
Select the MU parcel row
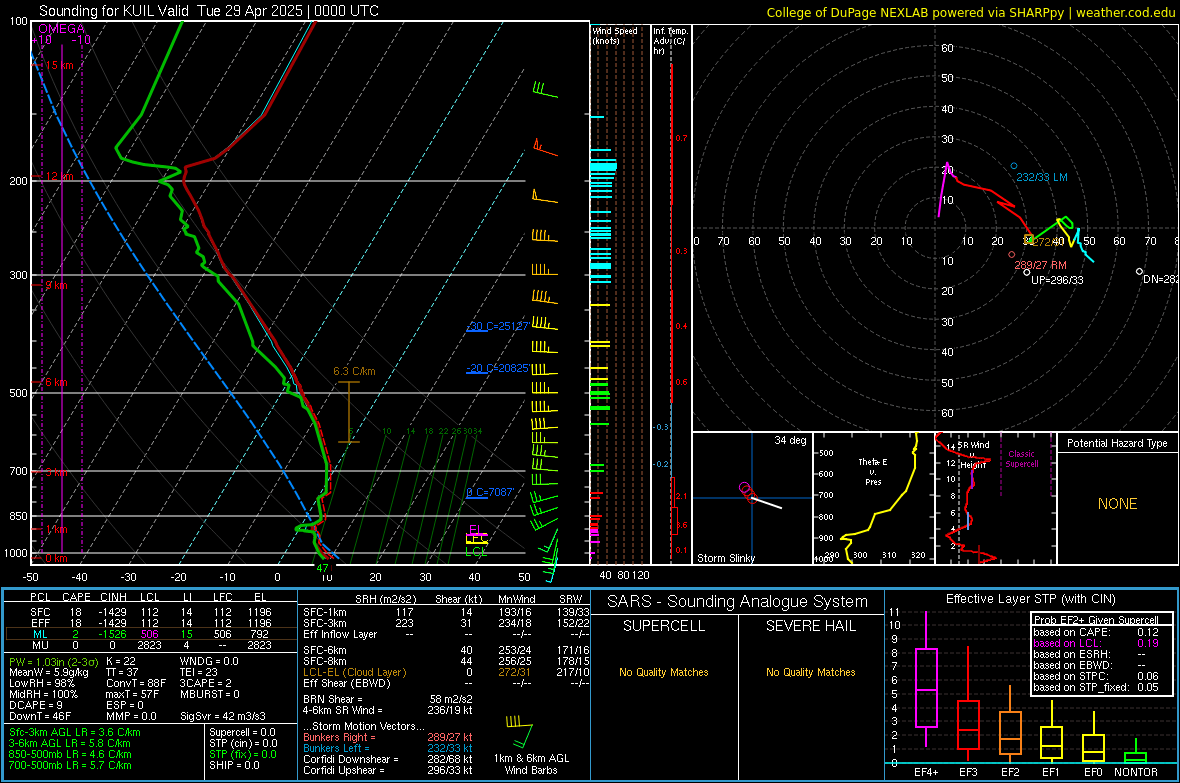pyautogui.click(x=149, y=645)
